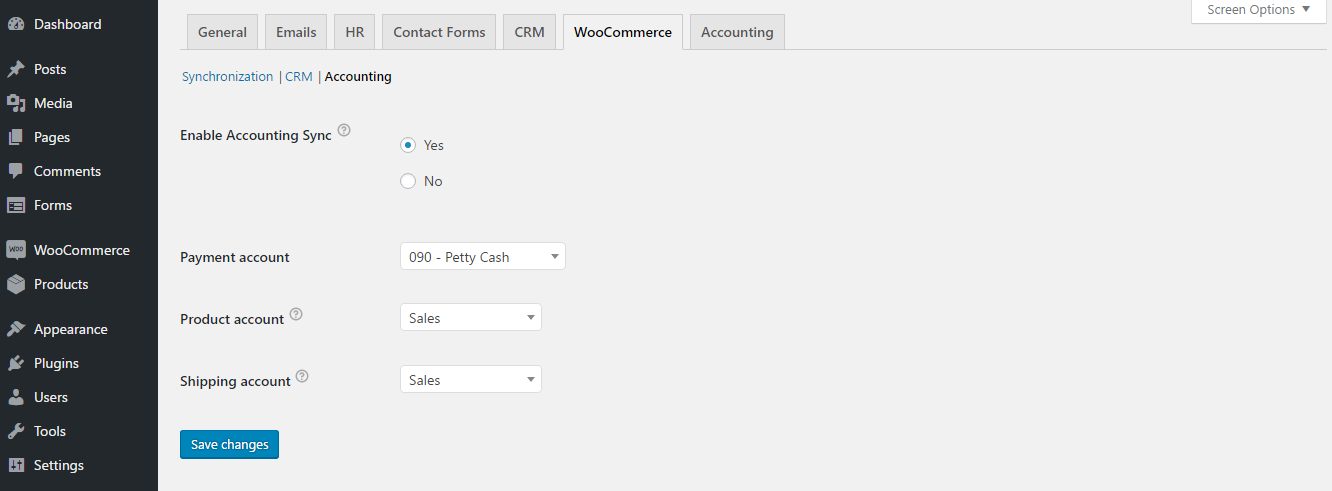
Task: Open the Payment account dropdown
Action: (482, 257)
